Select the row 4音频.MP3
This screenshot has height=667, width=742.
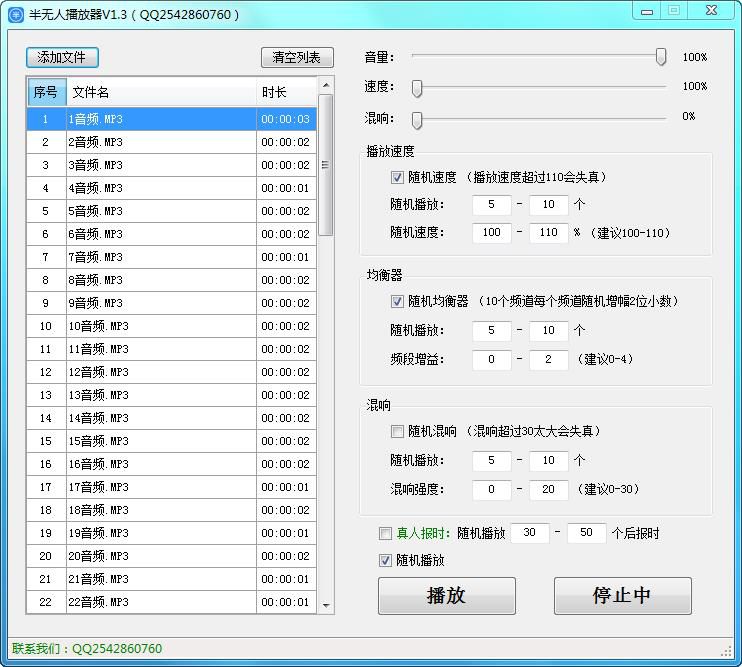(171, 188)
